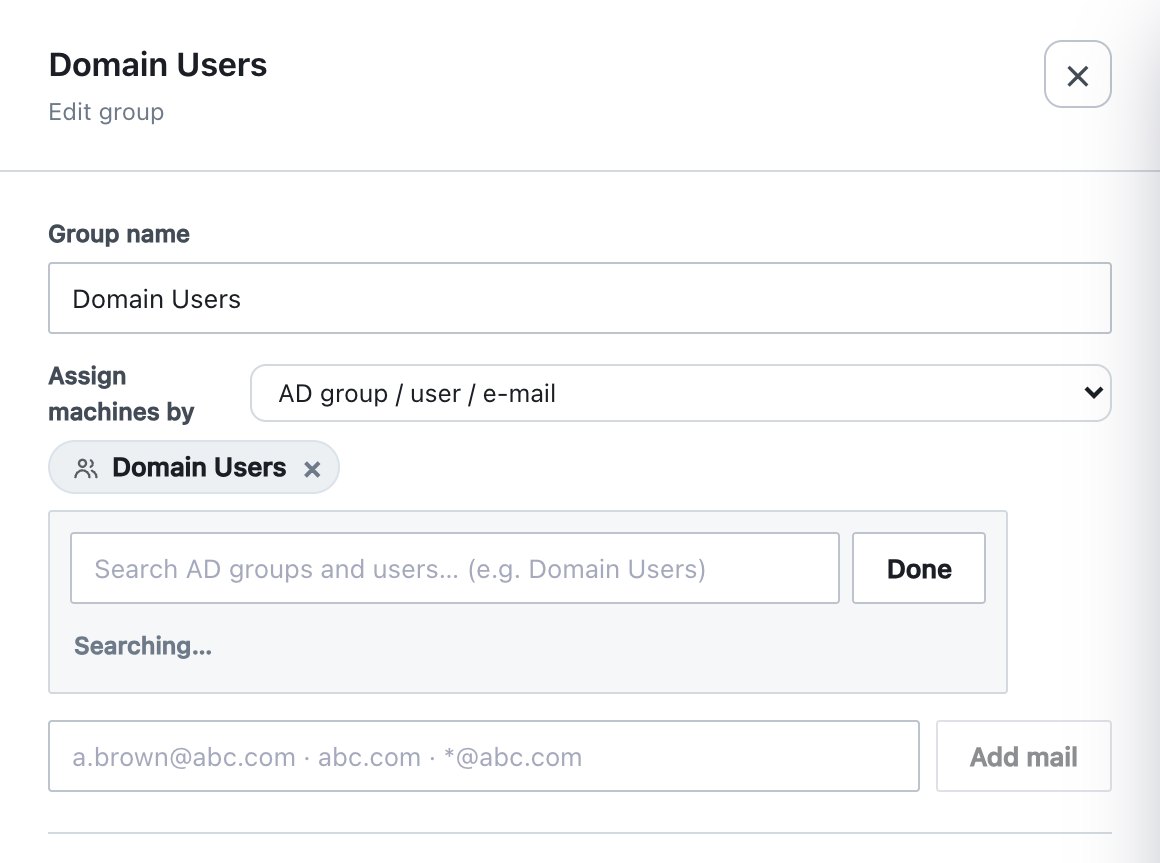This screenshot has width=1160, height=863.
Task: Click the Domain Users panel heading
Action: (x=158, y=65)
